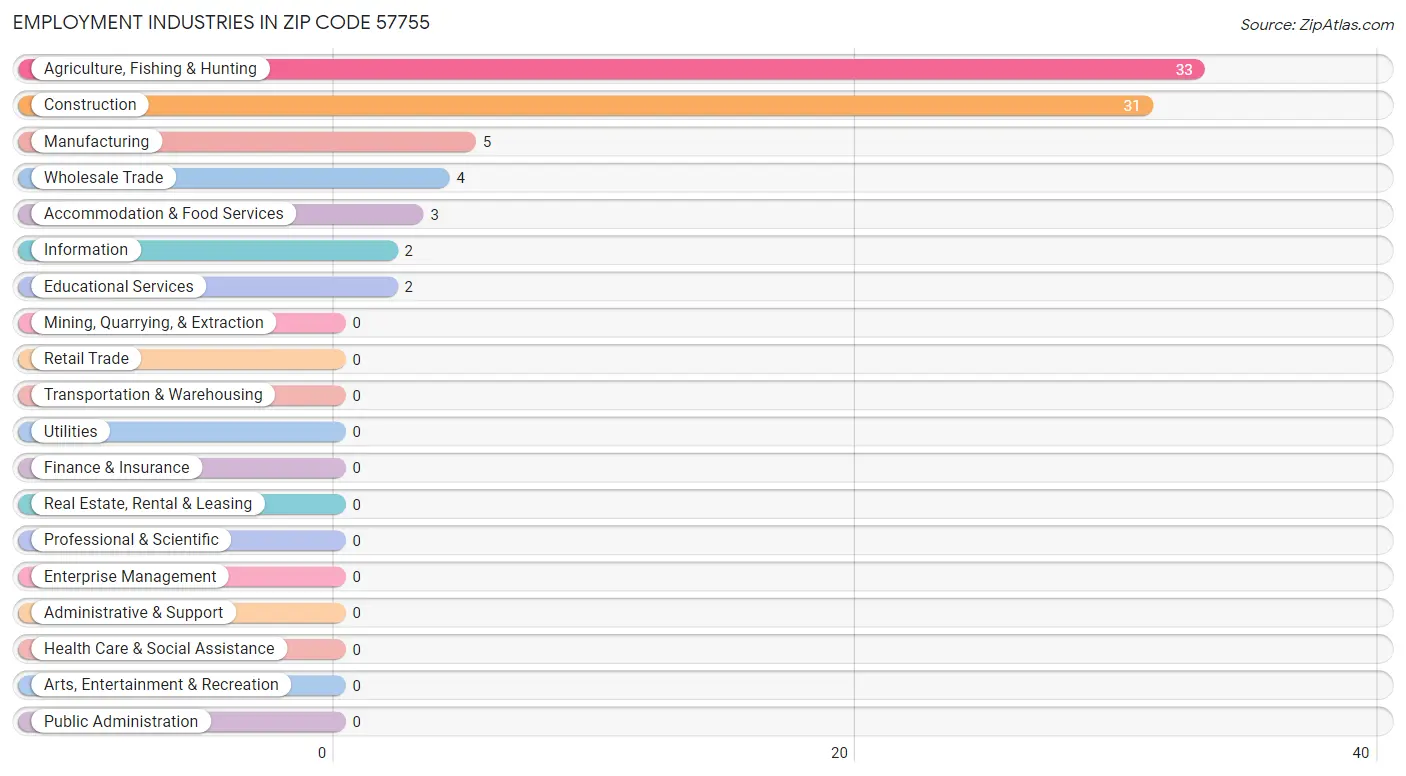Click the 0 value beside Retail Trade
Viewport: 1406px width, 776px height.
(357, 360)
